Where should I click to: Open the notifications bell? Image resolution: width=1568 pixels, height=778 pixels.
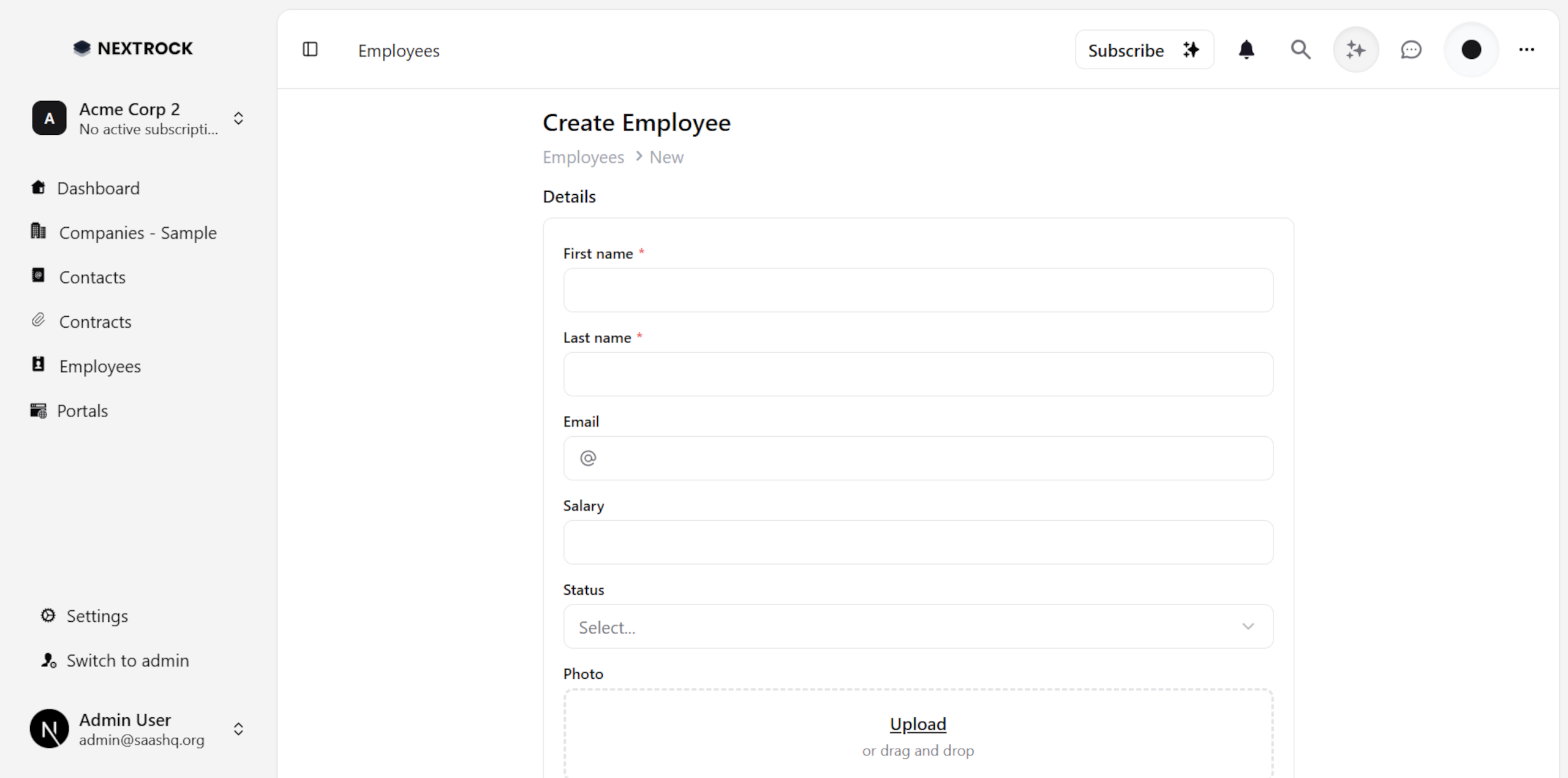1246,50
